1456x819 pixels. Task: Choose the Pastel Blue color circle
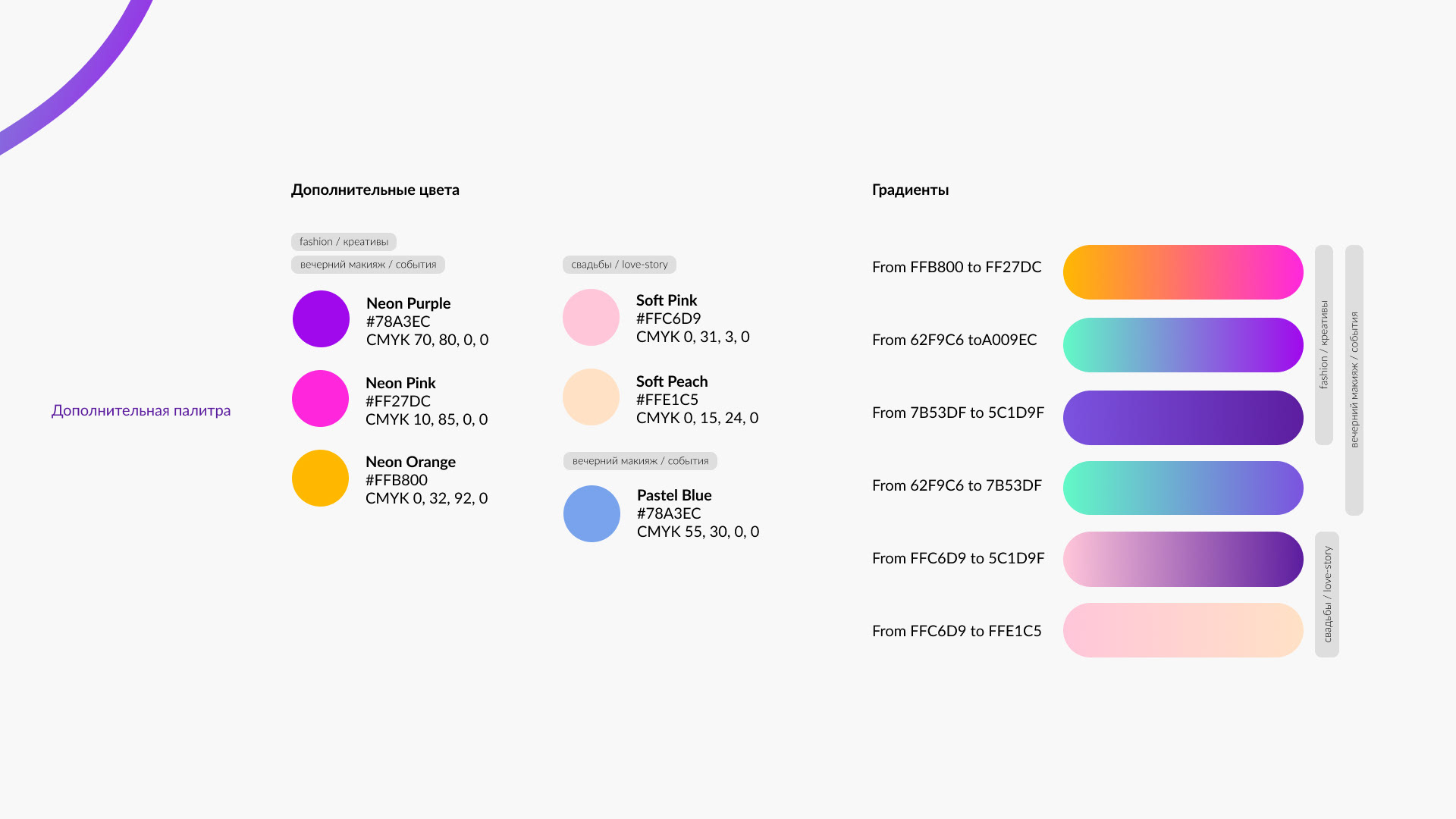(591, 513)
